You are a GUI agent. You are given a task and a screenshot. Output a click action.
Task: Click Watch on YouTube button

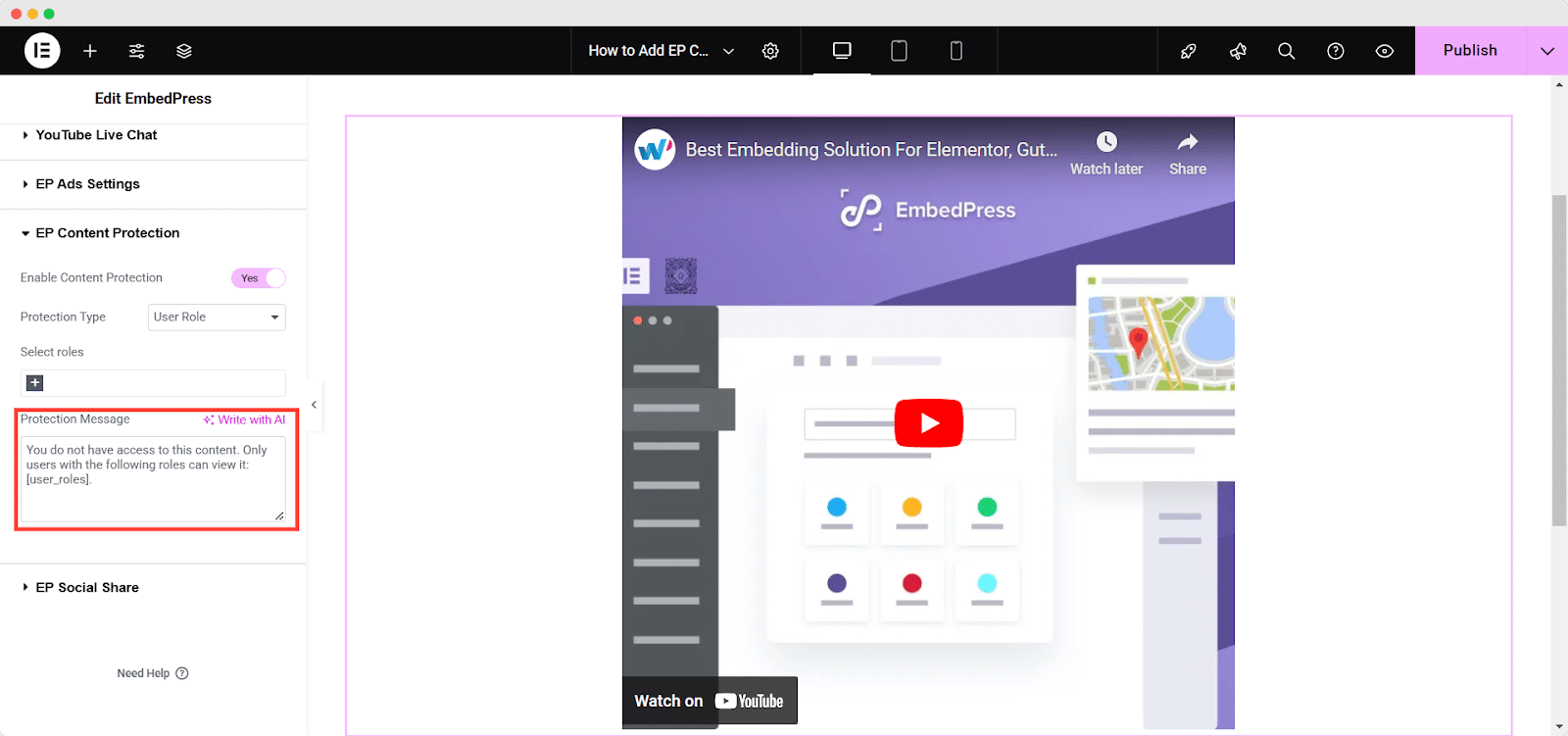[710, 701]
